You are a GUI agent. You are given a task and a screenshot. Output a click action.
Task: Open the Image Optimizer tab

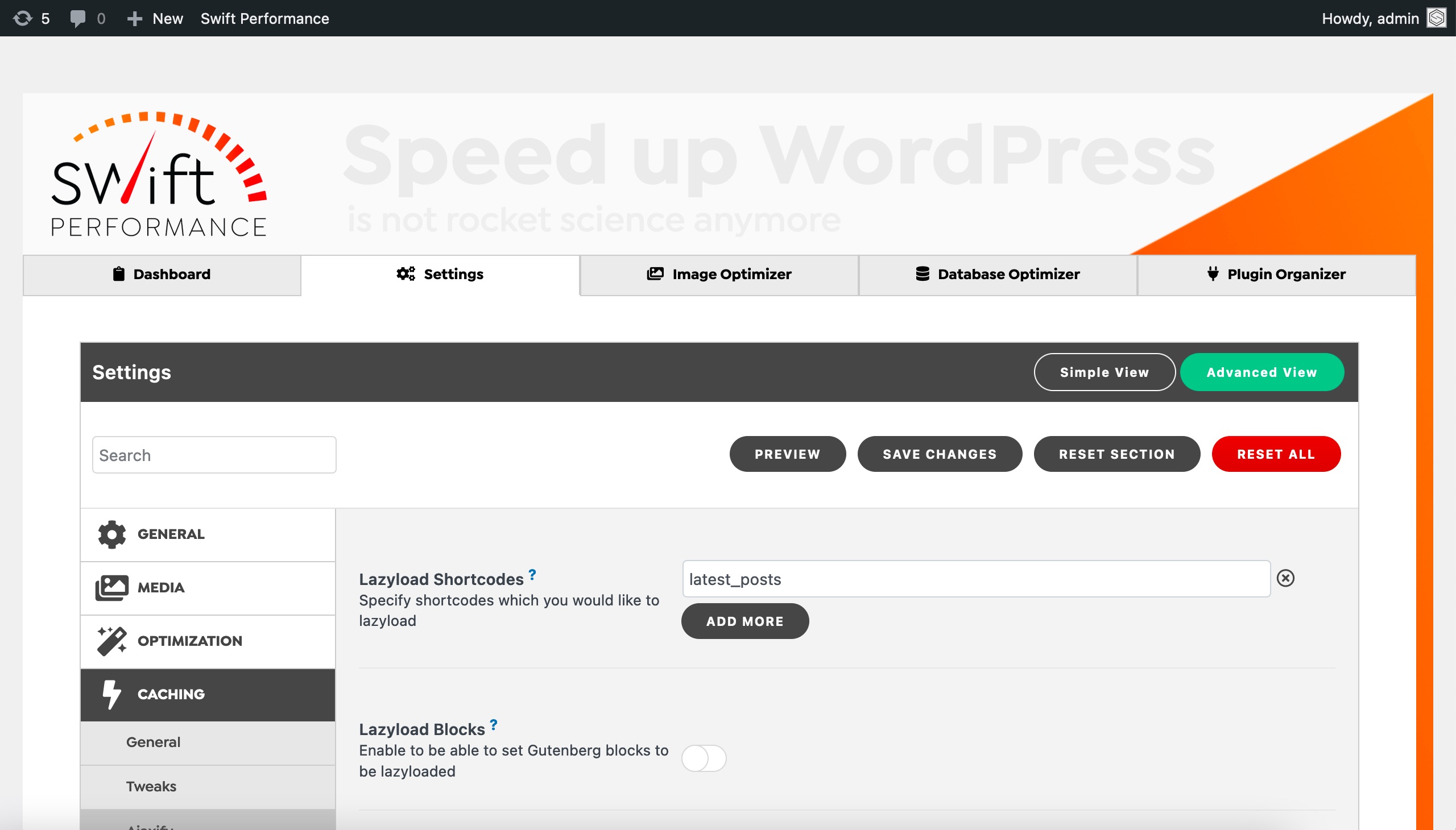point(719,274)
